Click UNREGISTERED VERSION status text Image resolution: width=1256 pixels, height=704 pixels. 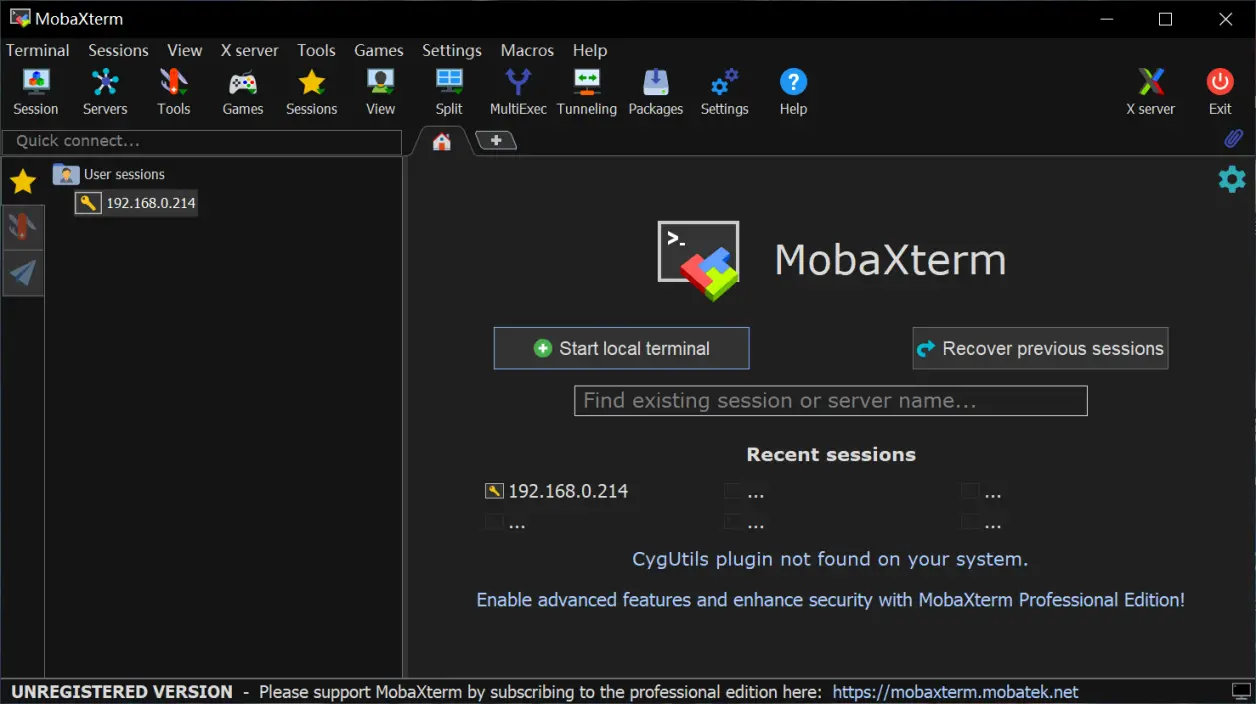tap(122, 692)
